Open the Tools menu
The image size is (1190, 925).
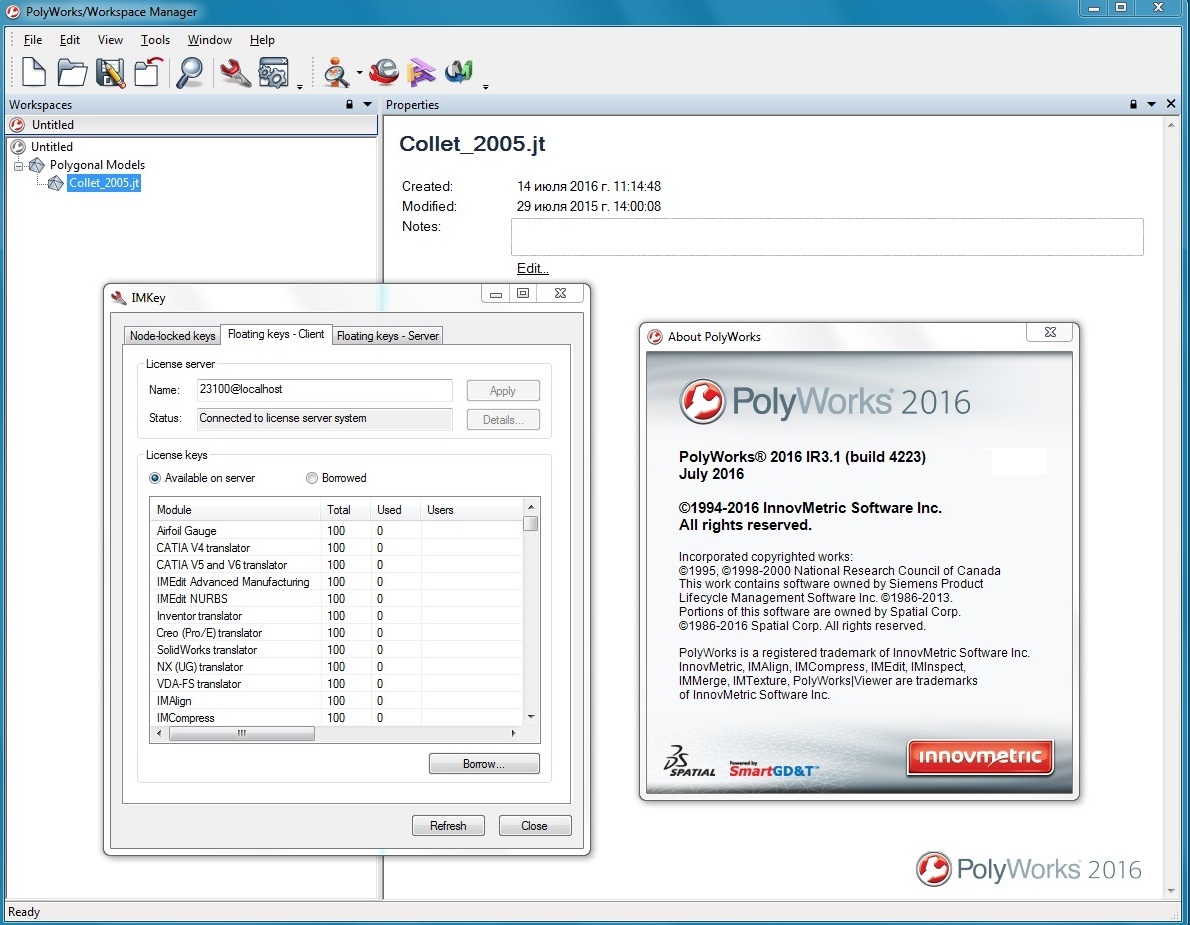pyautogui.click(x=155, y=39)
